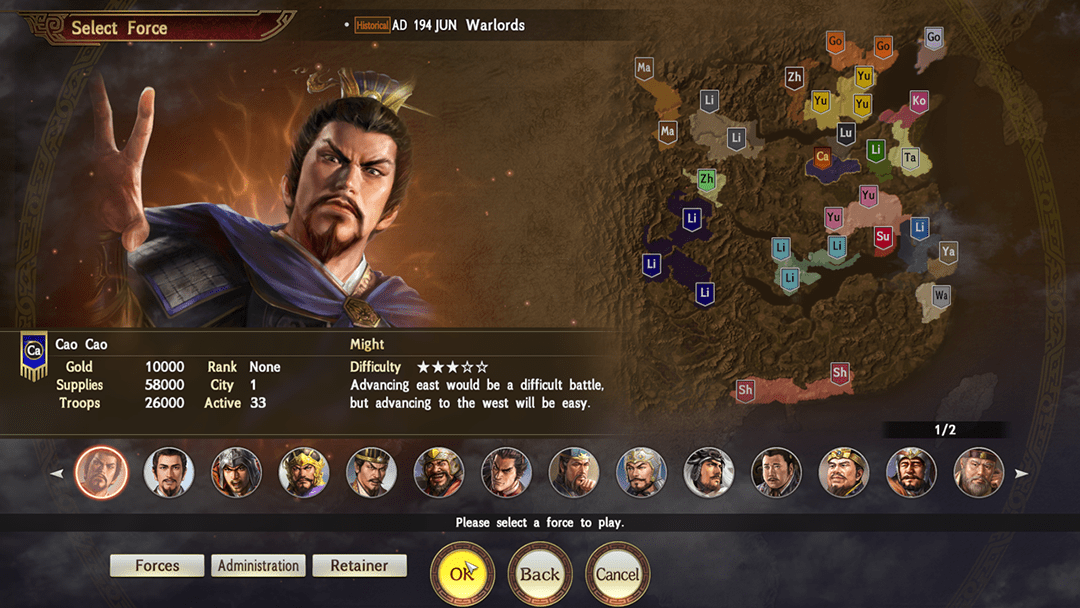Screen dimensions: 1080x608
Task: Click the green 'Zh' flag on map
Action: pyautogui.click(x=707, y=180)
